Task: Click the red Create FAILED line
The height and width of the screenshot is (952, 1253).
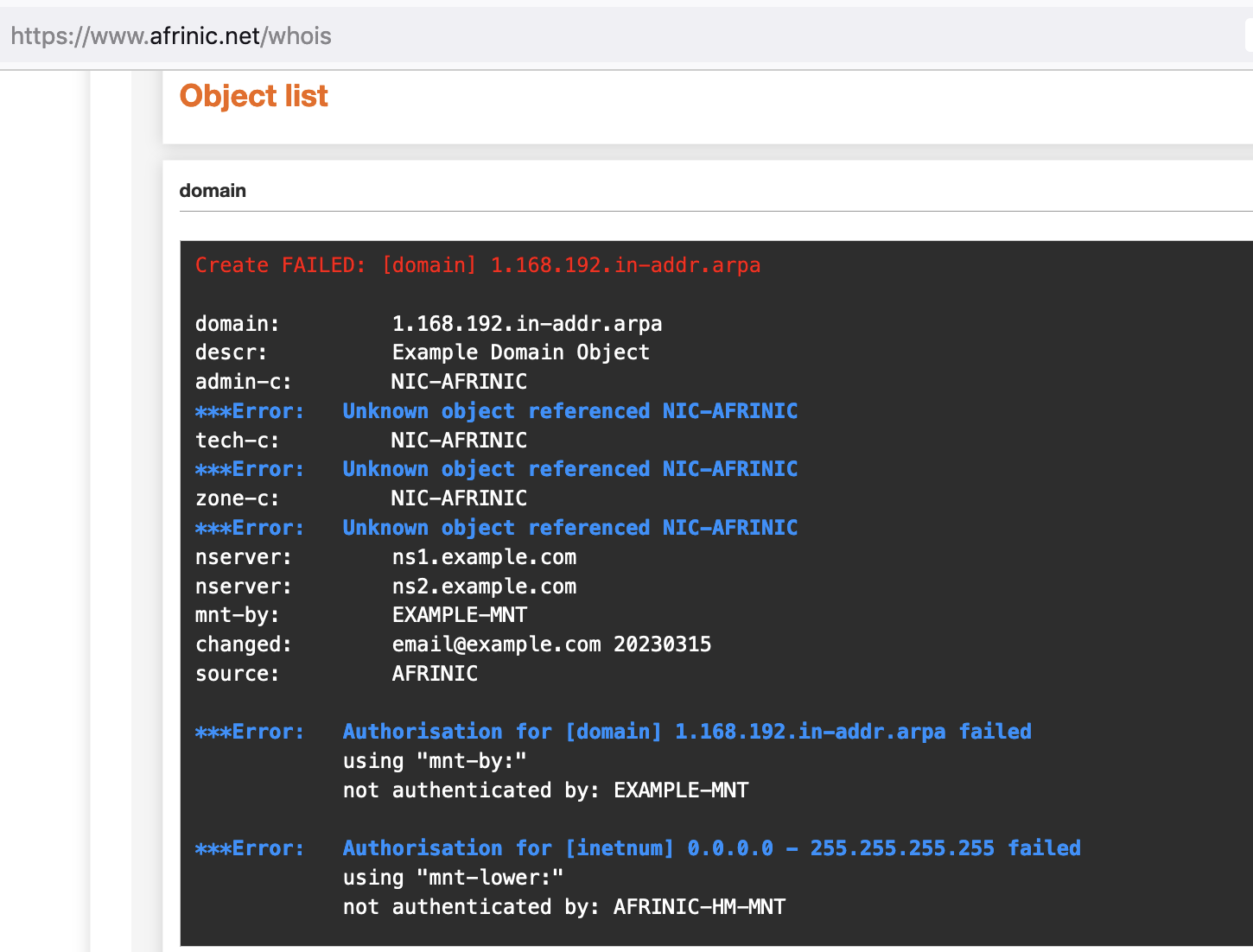Action: 478,265
